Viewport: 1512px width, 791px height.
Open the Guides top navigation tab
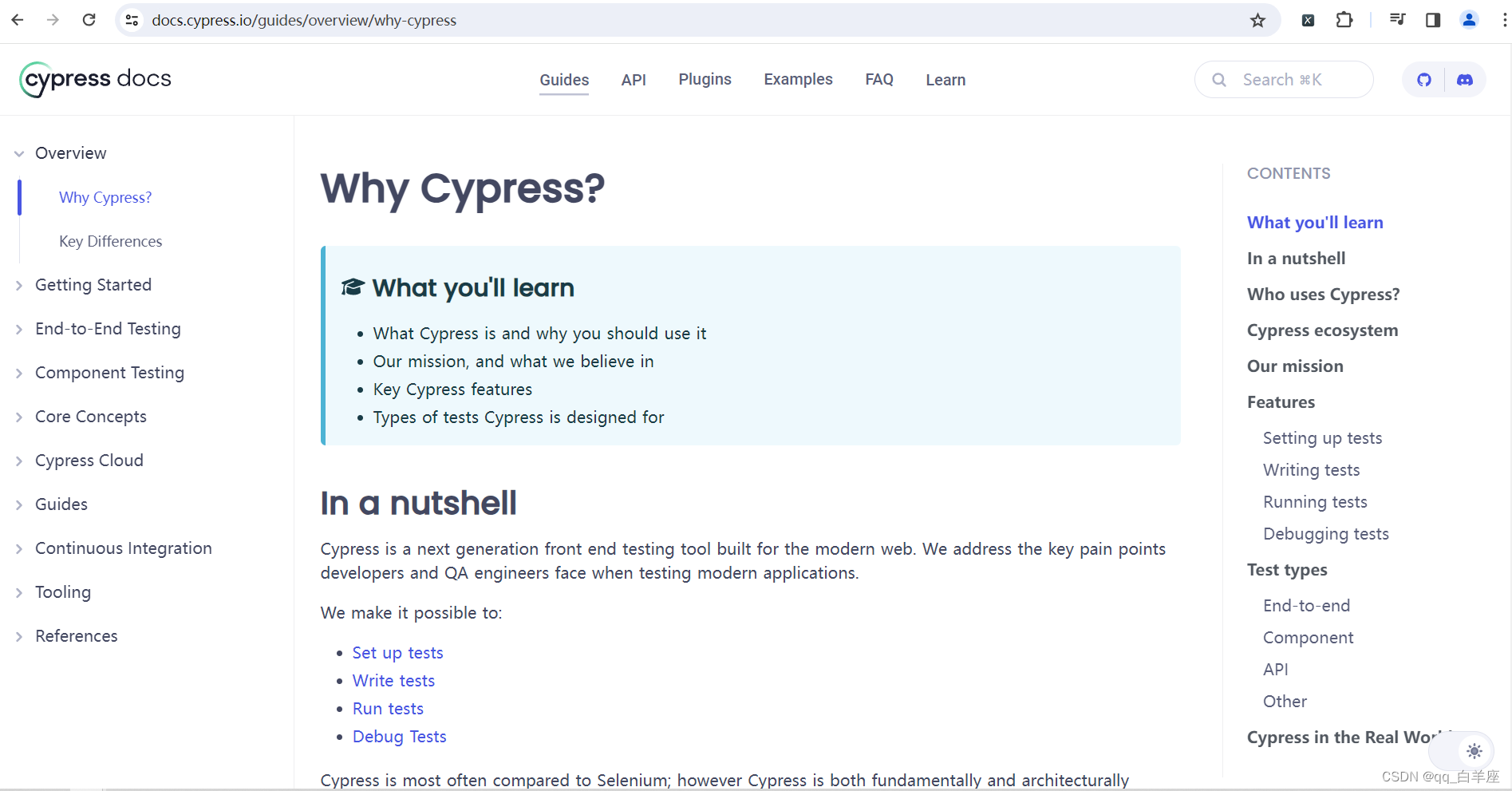point(564,80)
